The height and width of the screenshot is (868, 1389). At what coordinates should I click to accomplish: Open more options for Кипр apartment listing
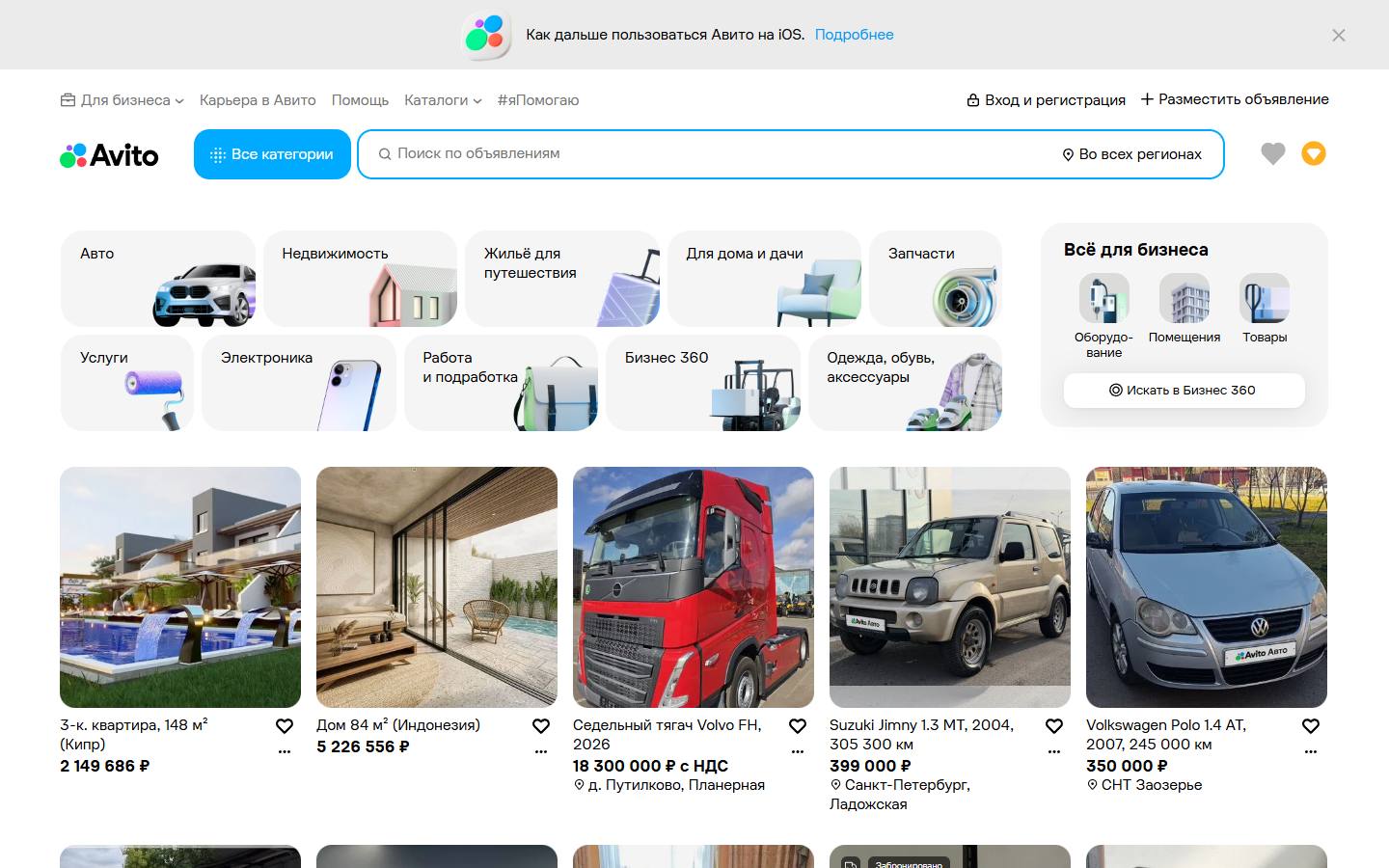(x=285, y=751)
